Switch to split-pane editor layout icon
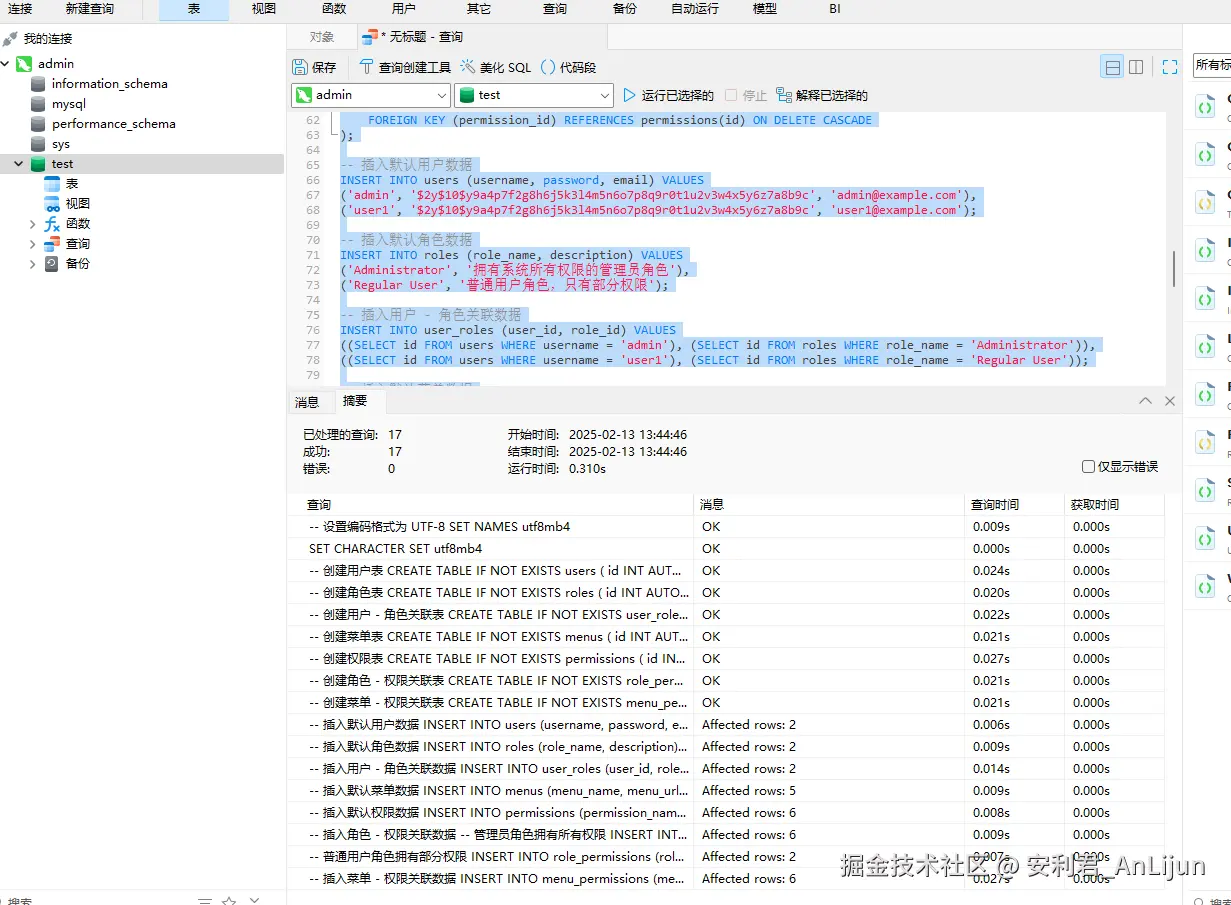Image resolution: width=1231 pixels, height=905 pixels. pyautogui.click(x=1136, y=67)
